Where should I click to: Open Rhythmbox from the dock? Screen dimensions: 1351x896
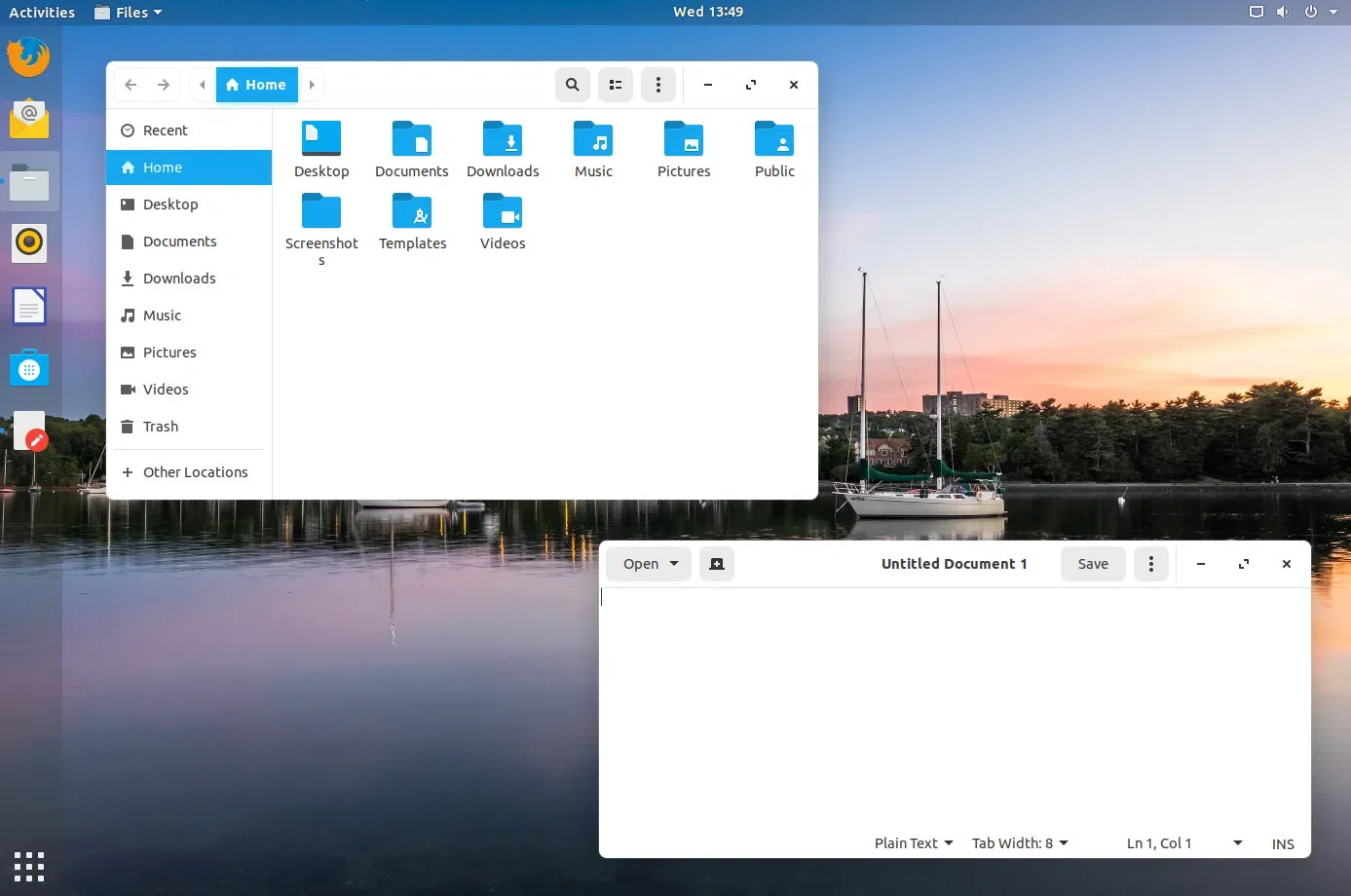tap(29, 243)
